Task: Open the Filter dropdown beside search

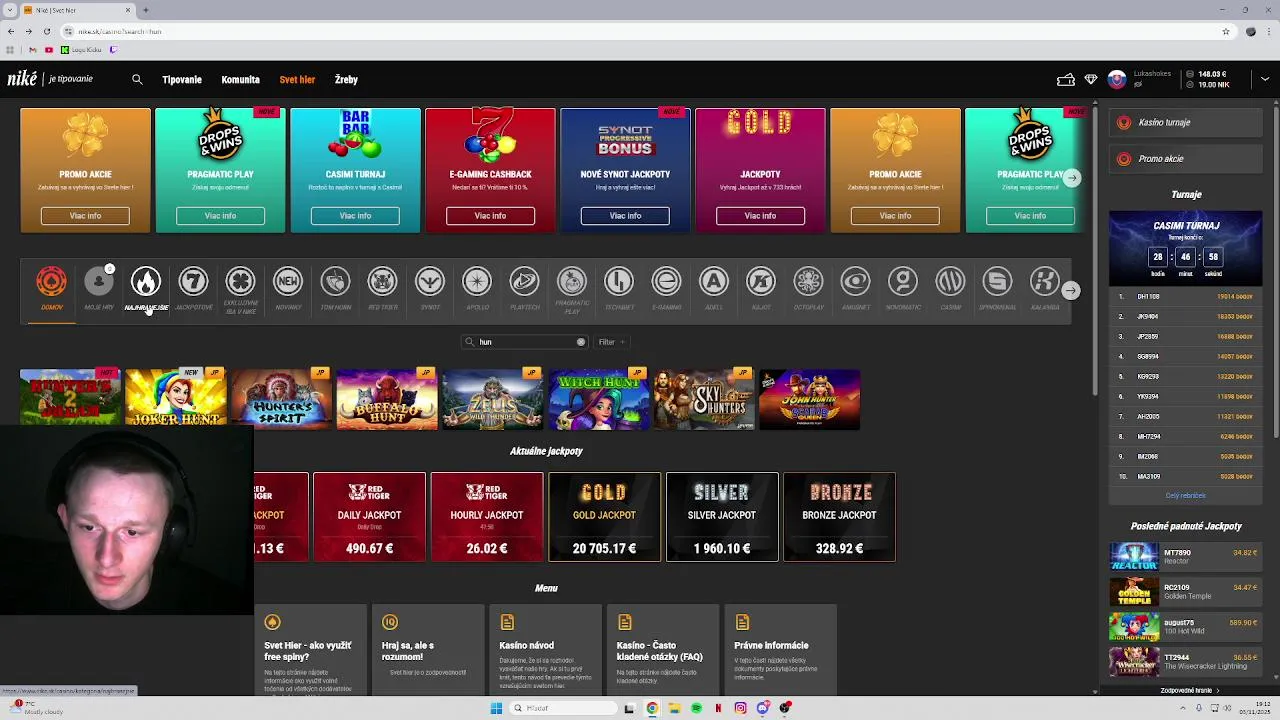Action: [611, 342]
